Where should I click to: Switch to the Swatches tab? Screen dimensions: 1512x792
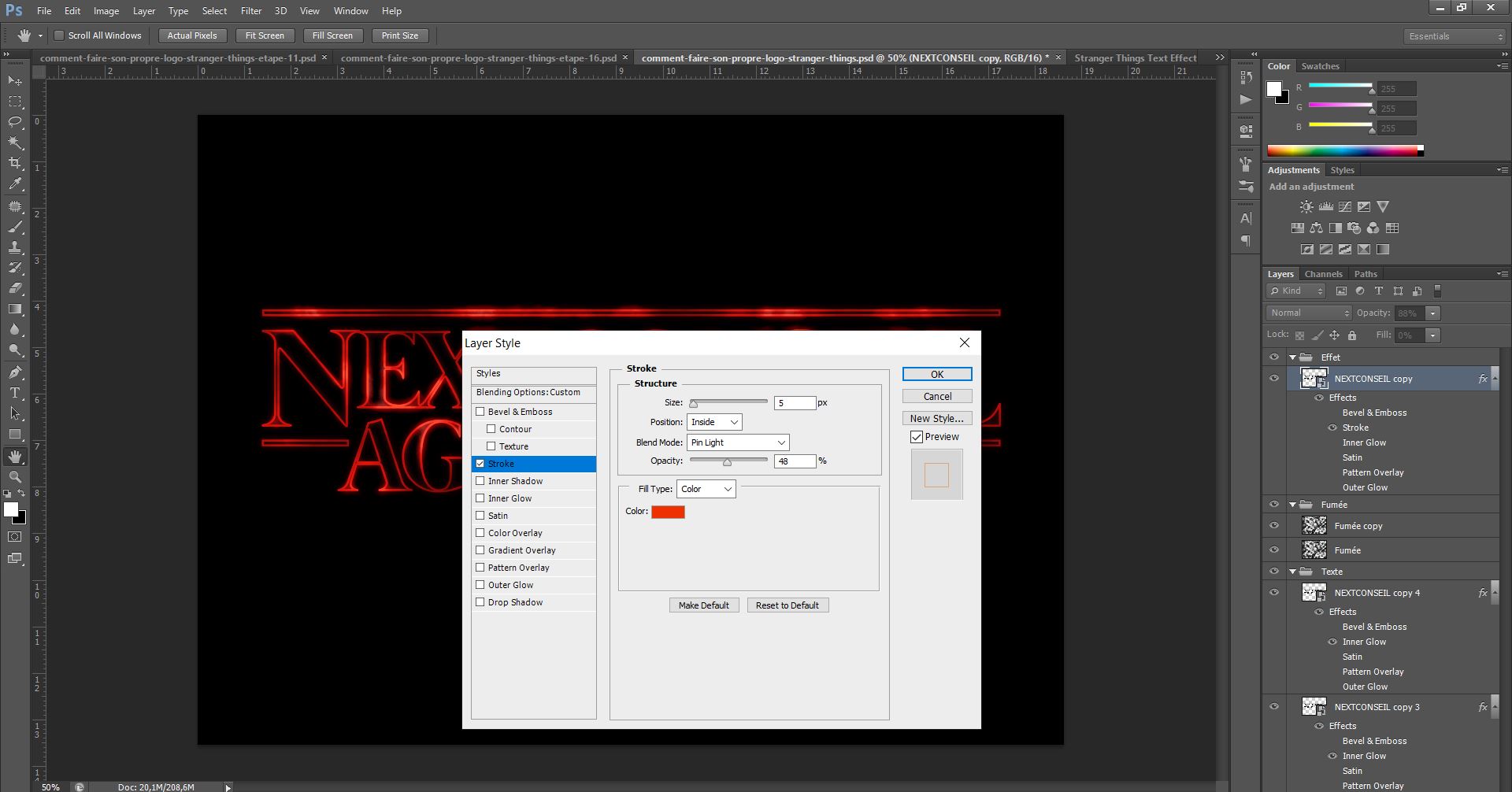click(1320, 66)
